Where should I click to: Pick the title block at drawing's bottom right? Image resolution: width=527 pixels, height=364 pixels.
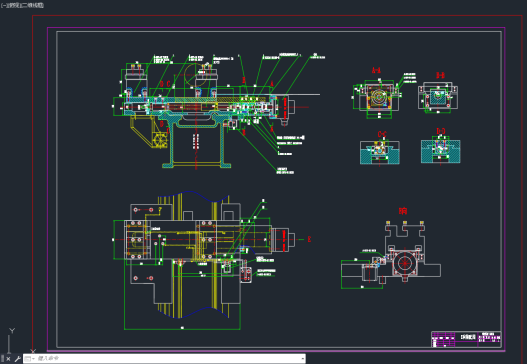[466, 339]
